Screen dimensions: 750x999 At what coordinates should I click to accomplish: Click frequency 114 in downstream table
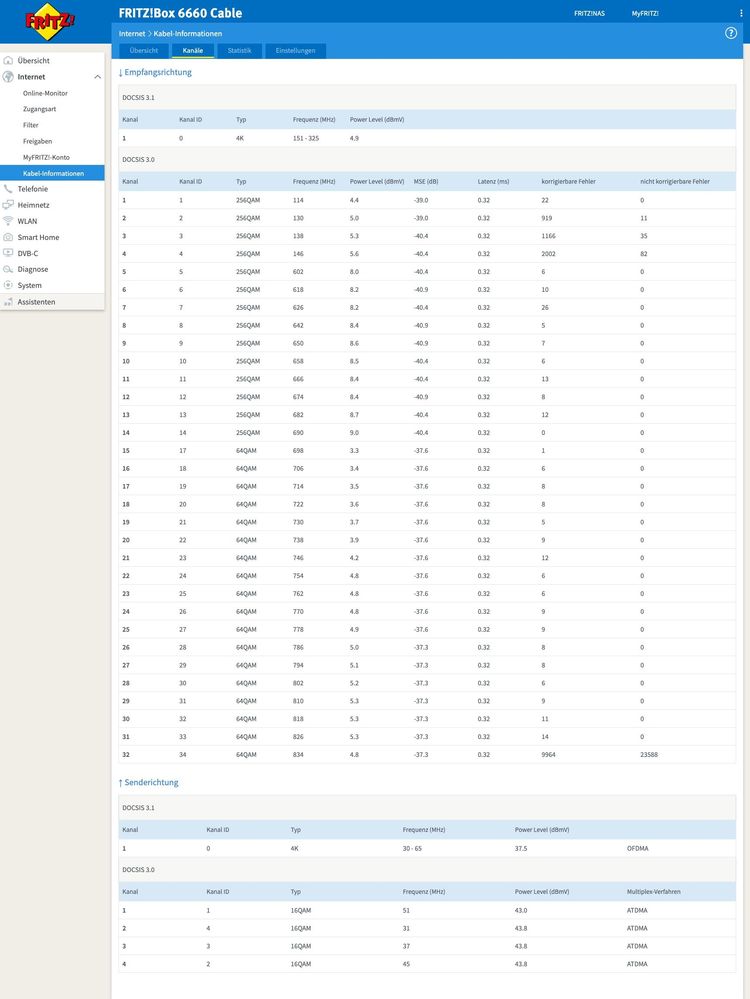[x=298, y=200]
